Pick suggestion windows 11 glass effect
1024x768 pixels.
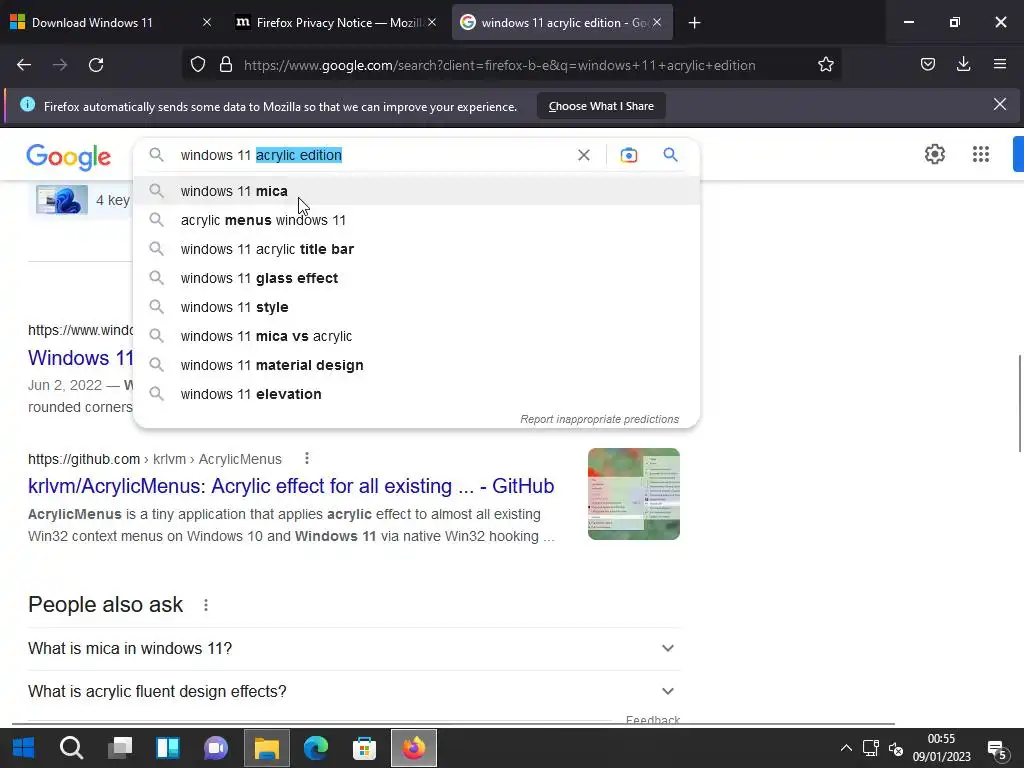click(416, 278)
